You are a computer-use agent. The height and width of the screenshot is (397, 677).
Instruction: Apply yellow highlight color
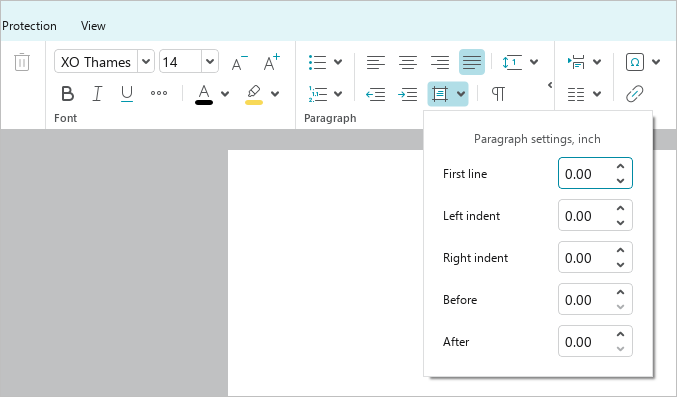(254, 94)
